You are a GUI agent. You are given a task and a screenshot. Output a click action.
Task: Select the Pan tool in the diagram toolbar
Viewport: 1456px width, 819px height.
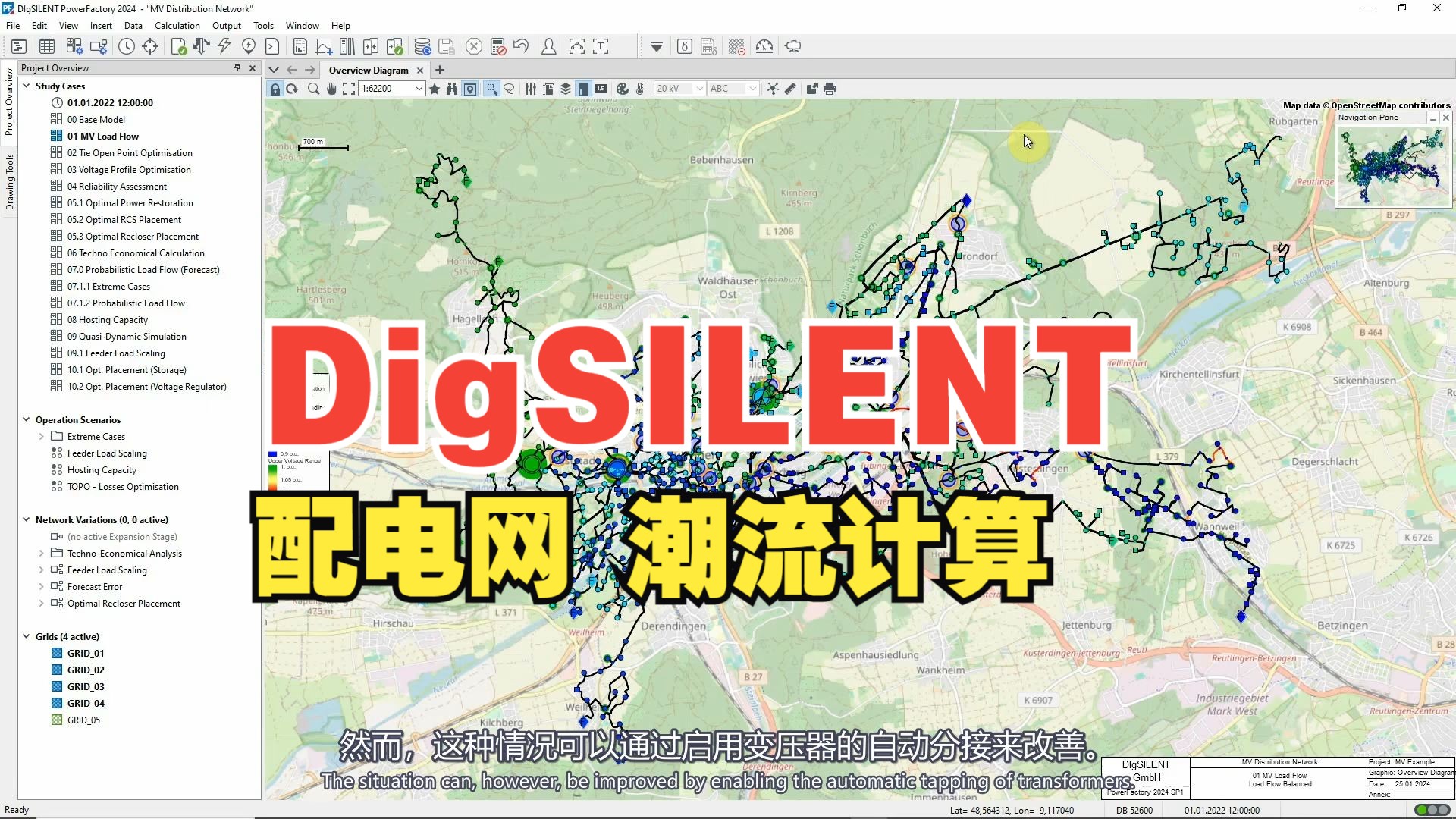tap(331, 89)
